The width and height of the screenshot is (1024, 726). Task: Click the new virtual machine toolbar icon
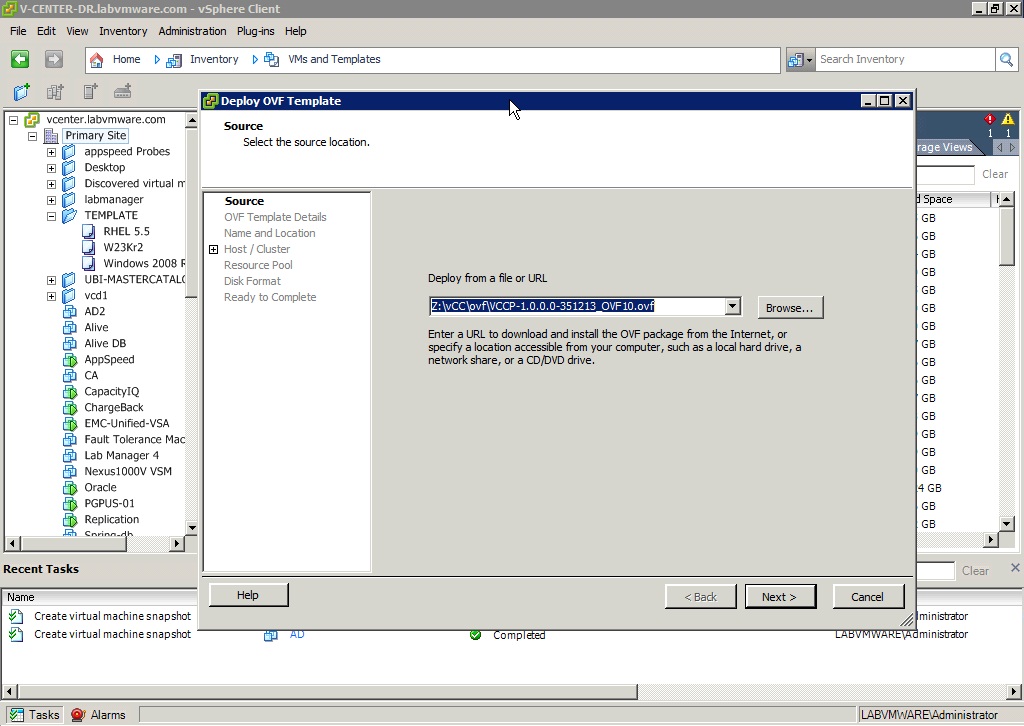point(90,91)
